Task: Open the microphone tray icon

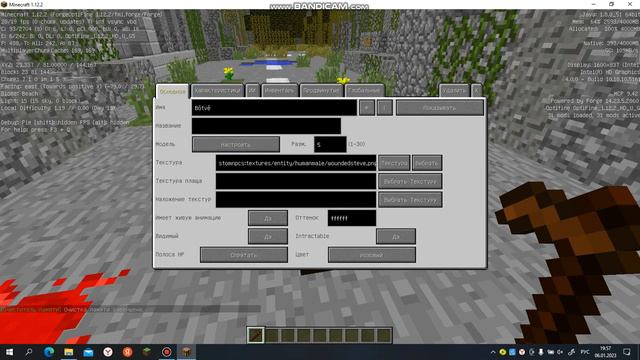Action: tap(541, 352)
